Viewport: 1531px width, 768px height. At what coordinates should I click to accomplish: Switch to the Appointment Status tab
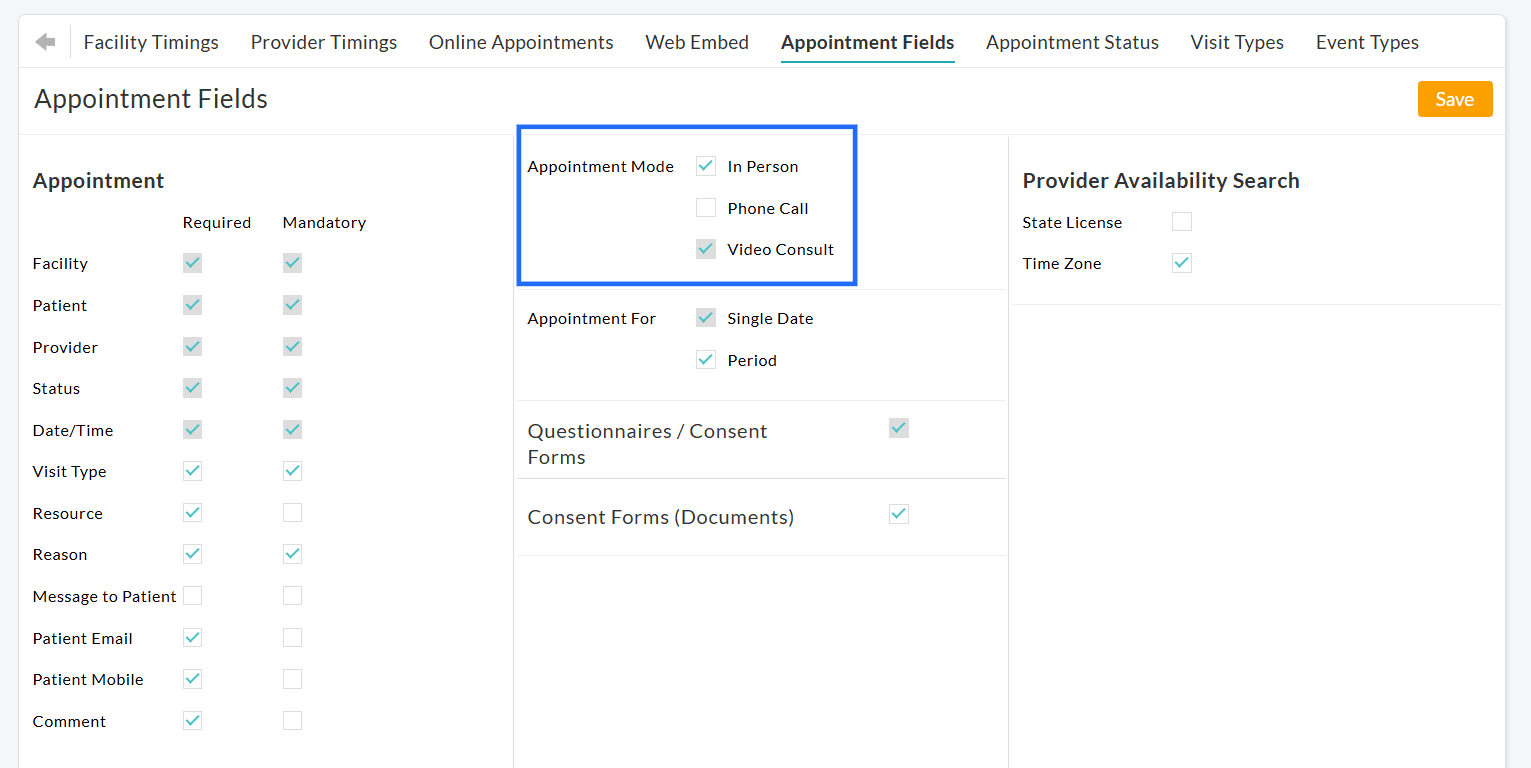click(x=1072, y=42)
